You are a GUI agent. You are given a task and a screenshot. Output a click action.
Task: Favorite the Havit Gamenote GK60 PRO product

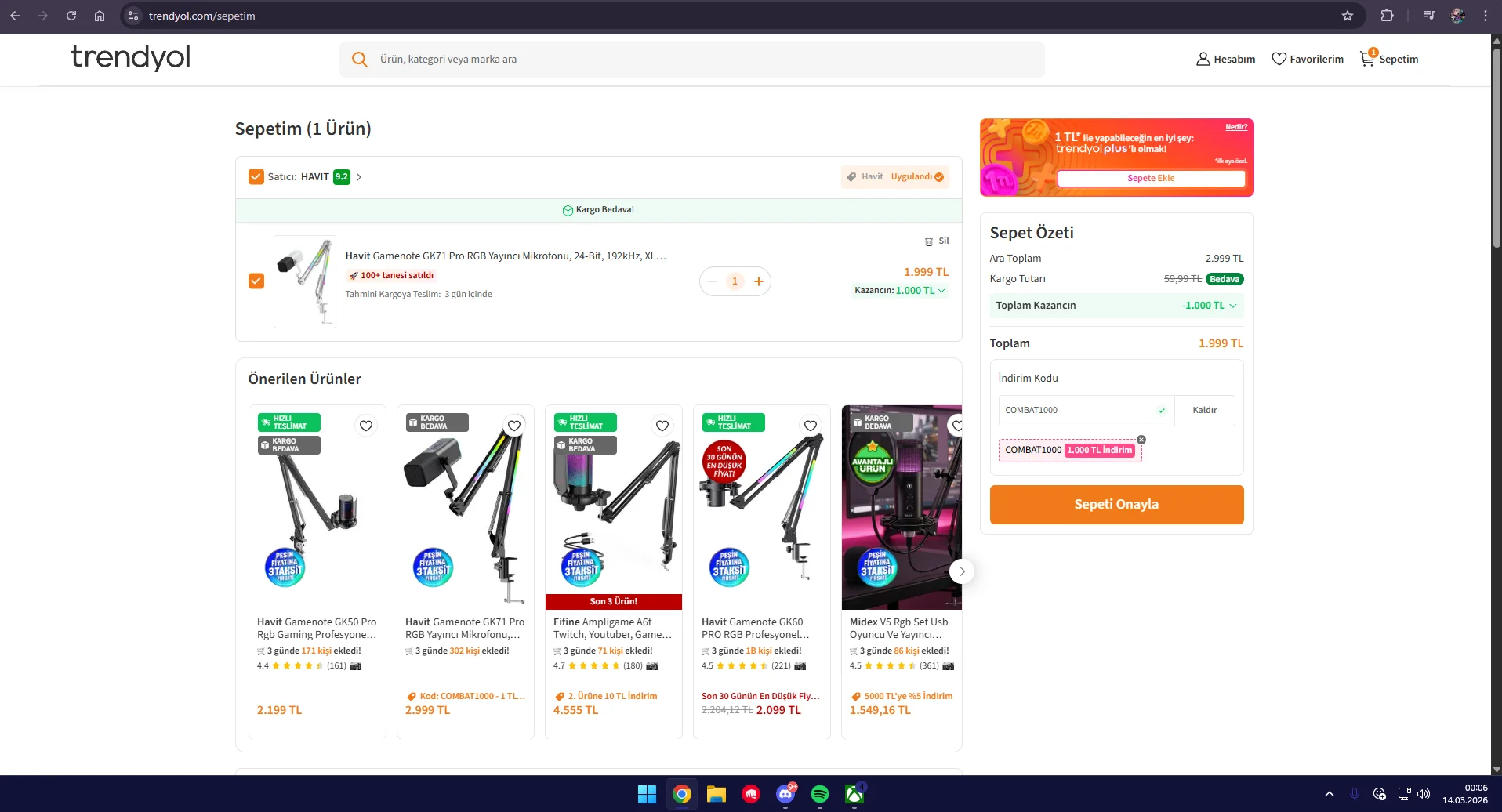pos(811,426)
